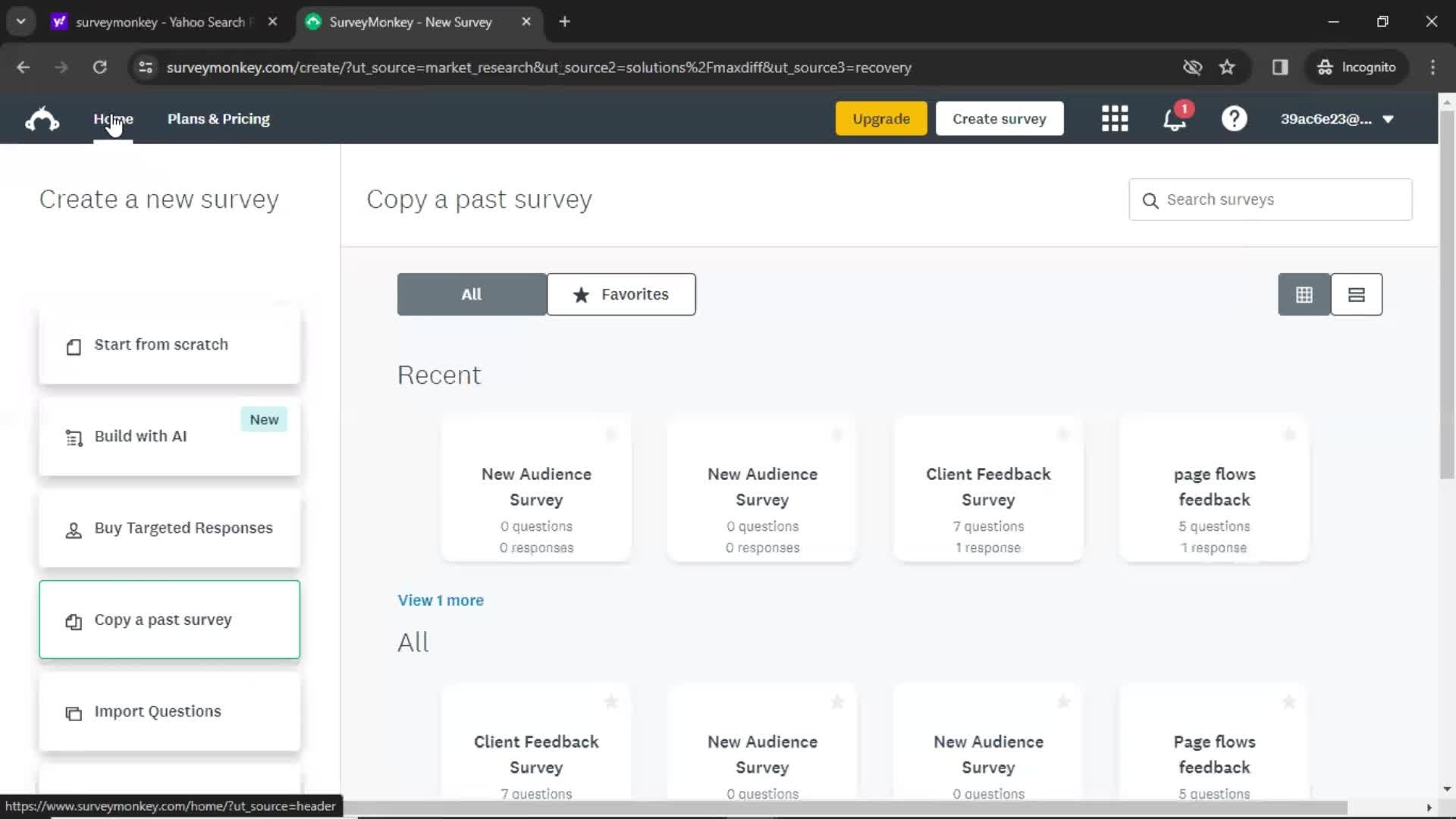
Task: Toggle the Favorites filter tab
Action: [621, 294]
